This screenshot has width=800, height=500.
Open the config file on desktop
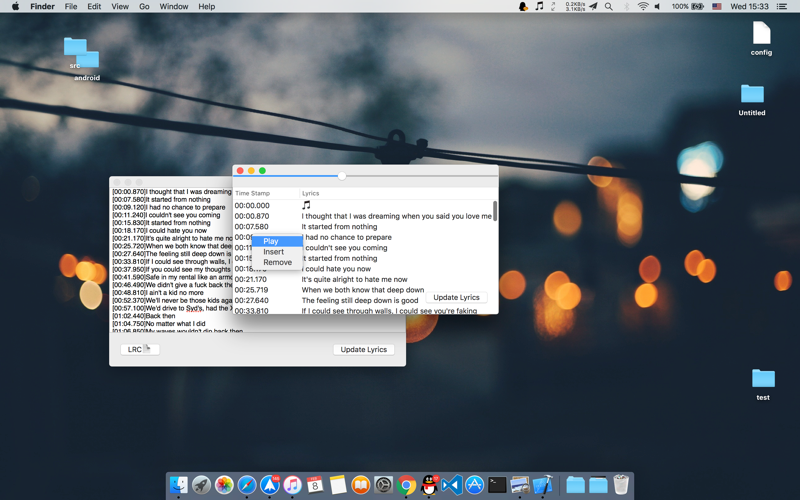[x=761, y=38]
